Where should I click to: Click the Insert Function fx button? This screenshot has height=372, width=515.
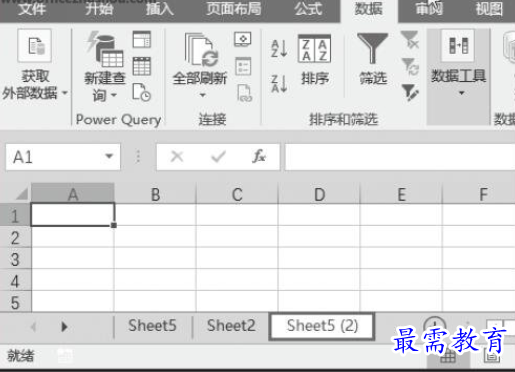pyautogui.click(x=259, y=156)
